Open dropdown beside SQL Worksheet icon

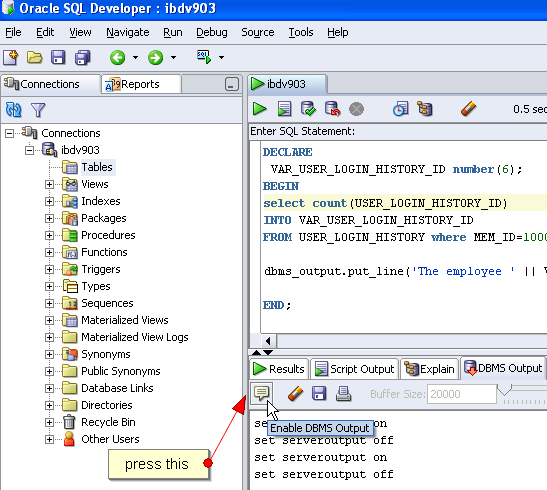click(221, 58)
